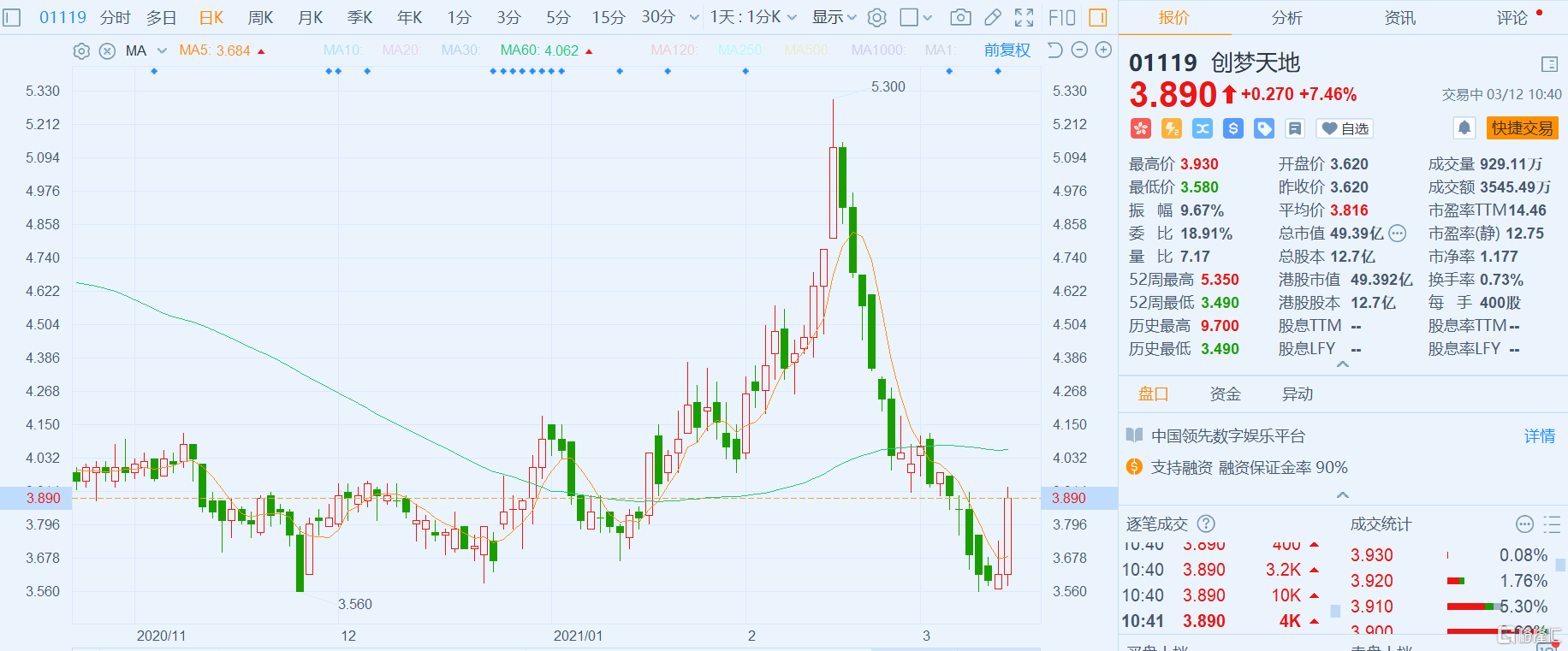
Task: Open the 资金 tab
Action: pyautogui.click(x=1225, y=394)
